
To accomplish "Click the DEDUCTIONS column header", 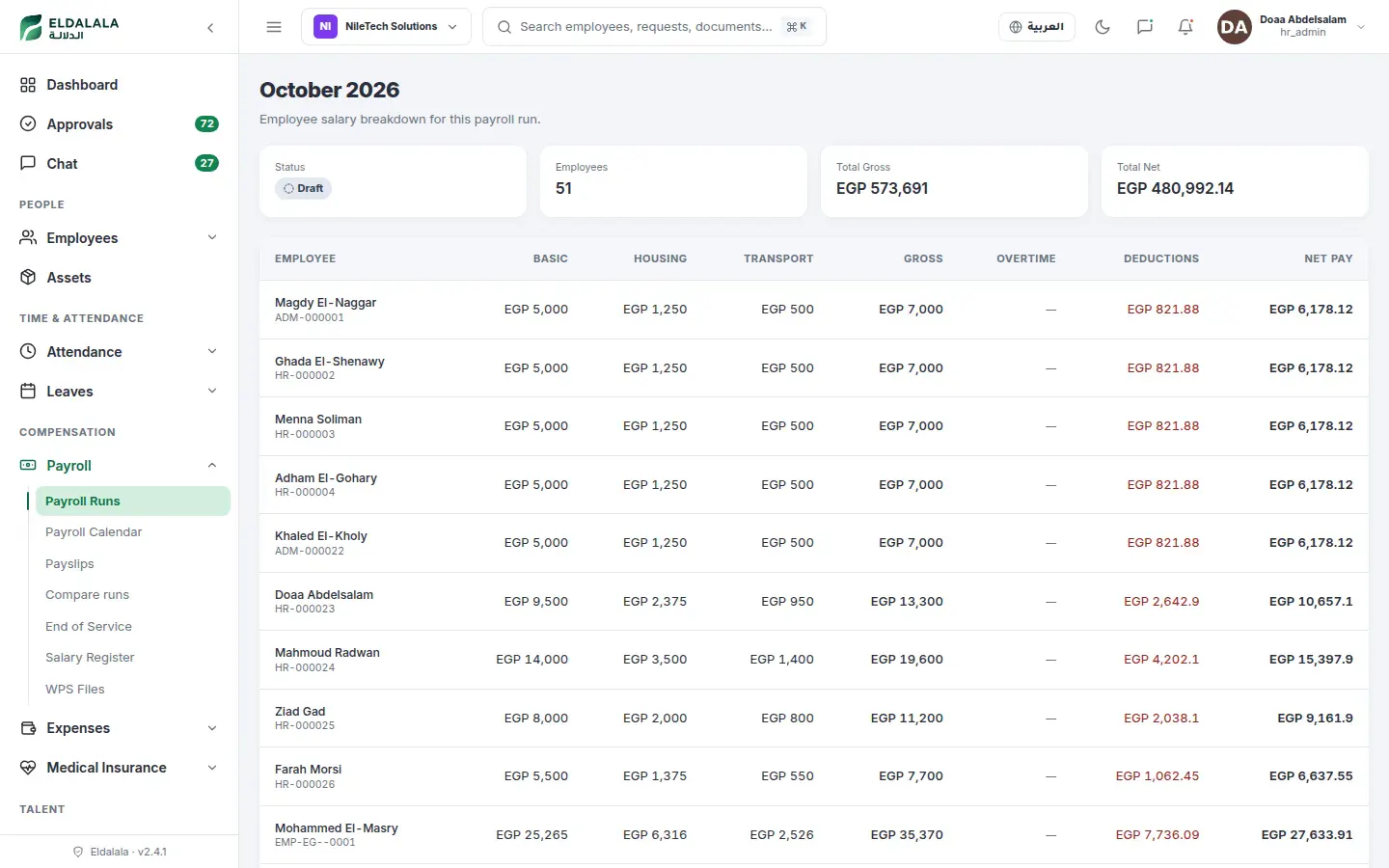I will click(1161, 258).
